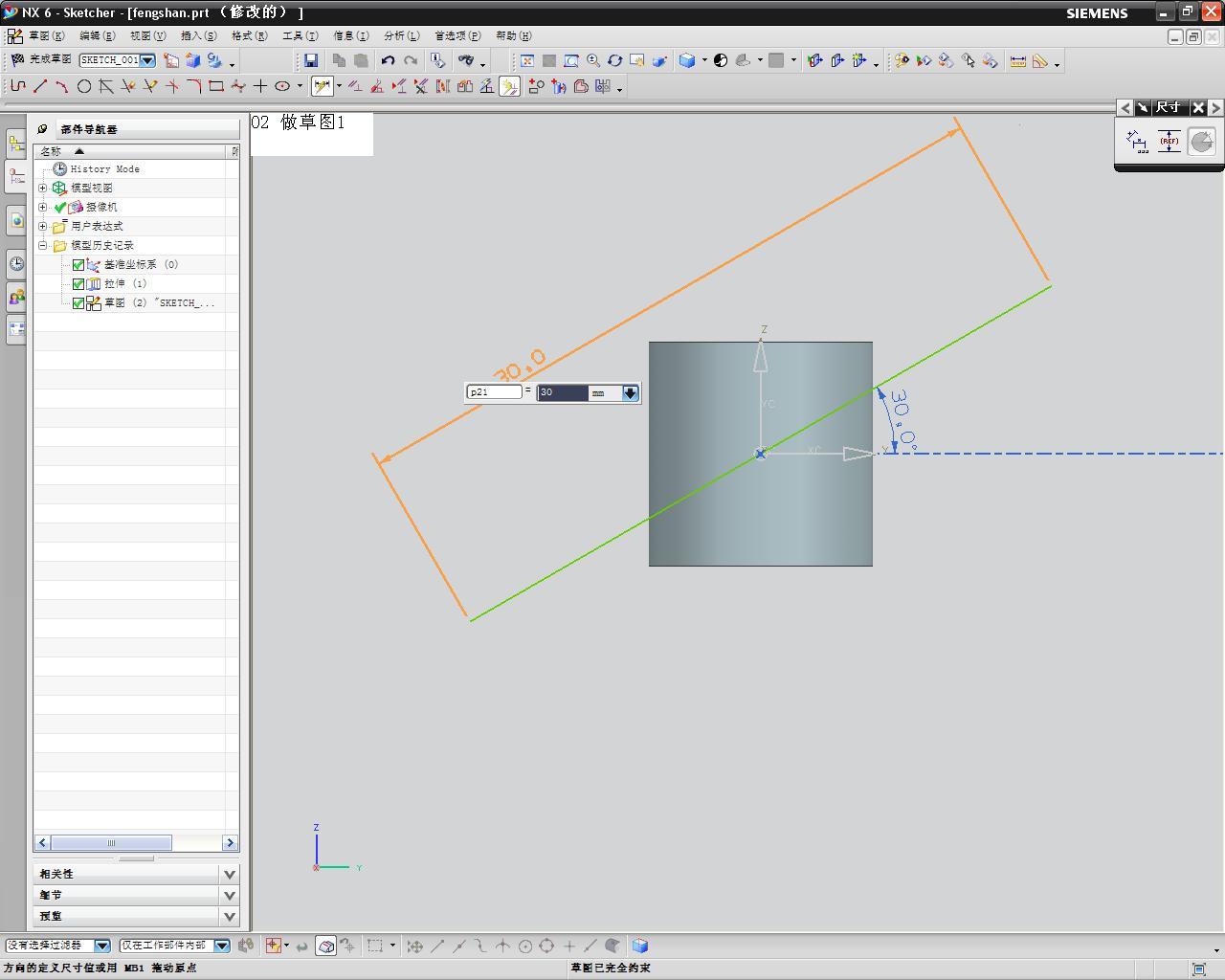Viewport: 1225px width, 980px height.
Task: Click the navigator horizontal scrollbar left arrow
Action: pyautogui.click(x=42, y=842)
